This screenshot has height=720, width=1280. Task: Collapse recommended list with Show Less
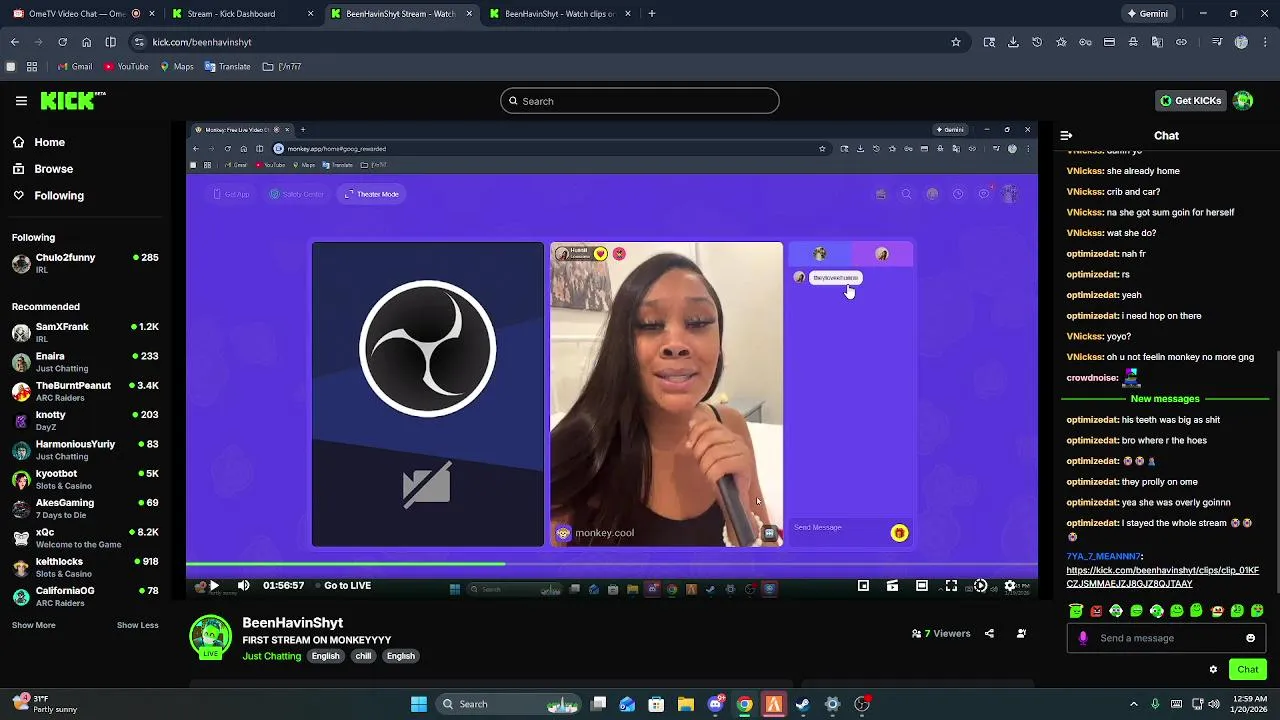137,625
